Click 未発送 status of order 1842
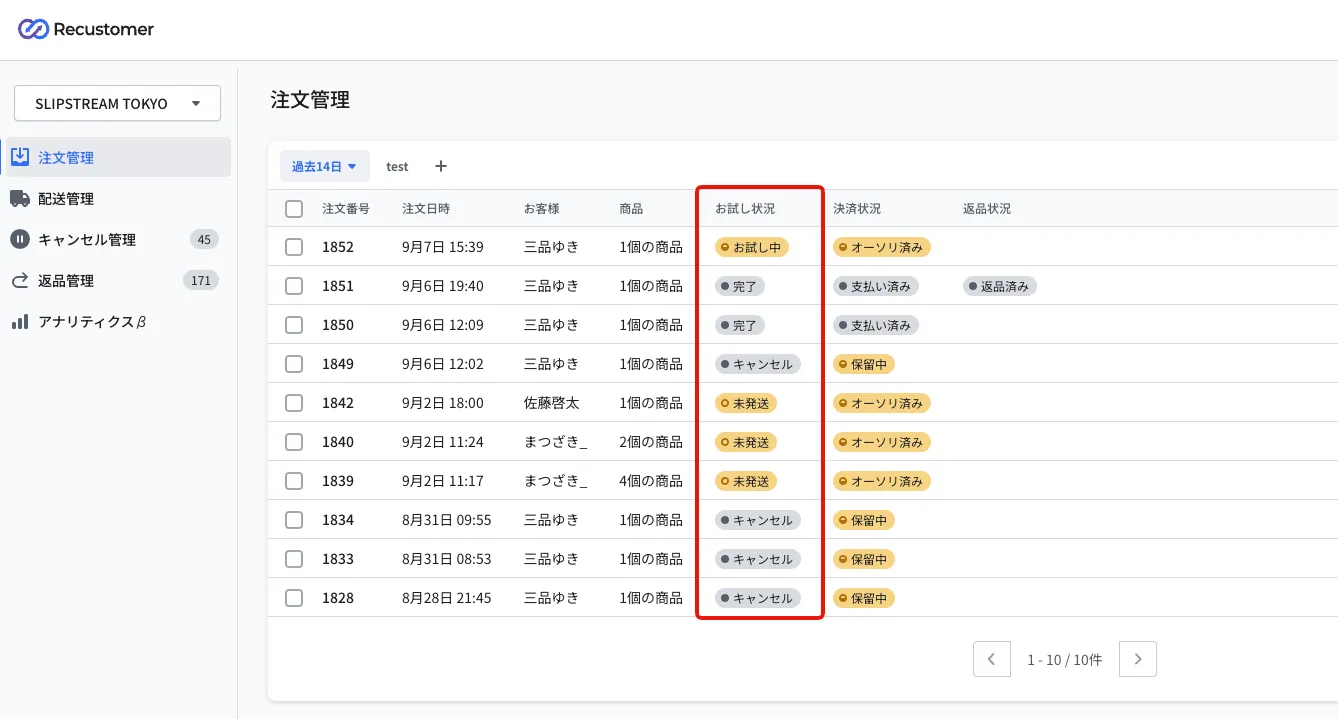This screenshot has width=1338, height=719. (746, 403)
